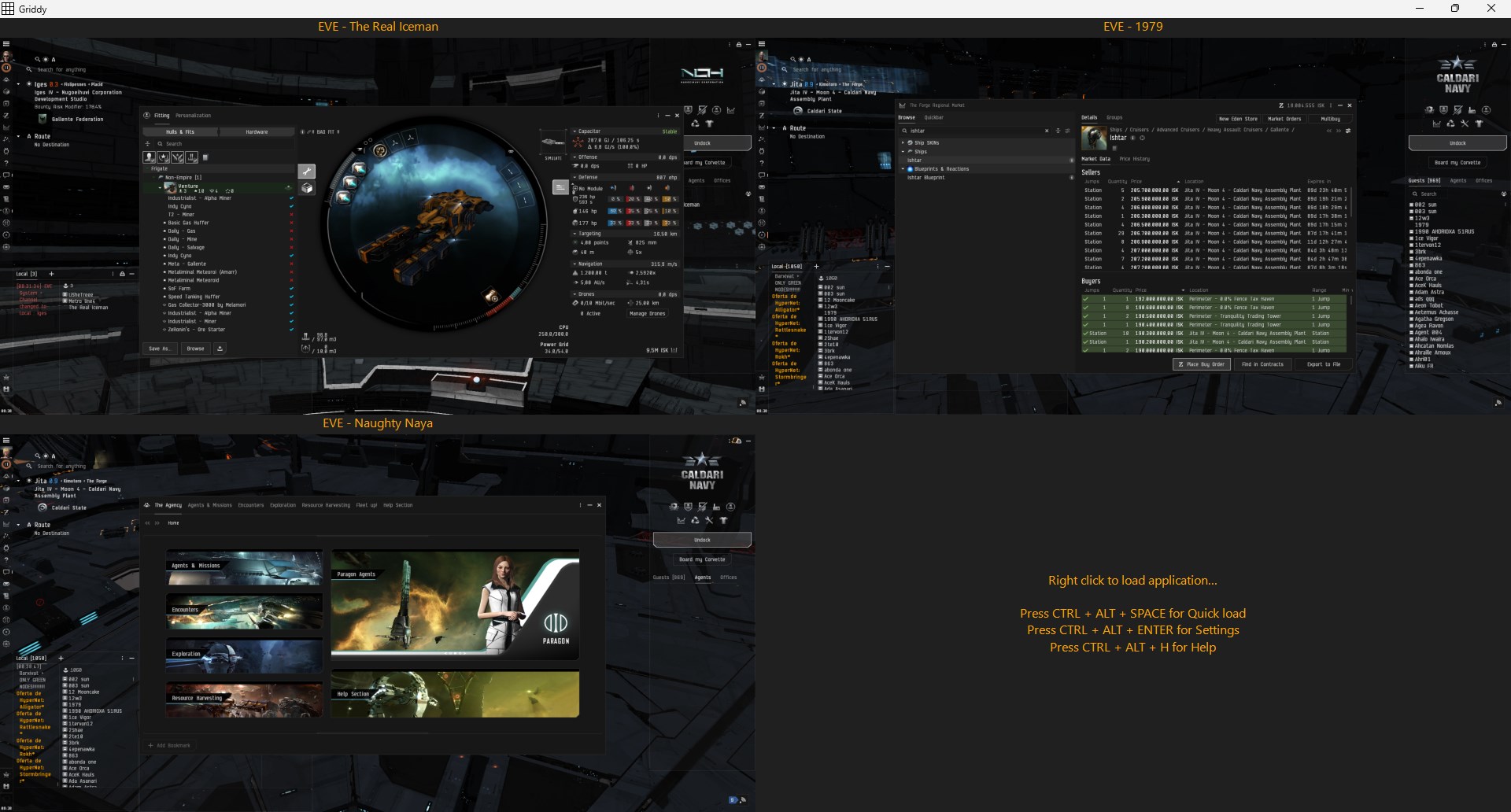Collapse the Drones section in Fitting stats
This screenshot has width=1511, height=812.
[574, 294]
